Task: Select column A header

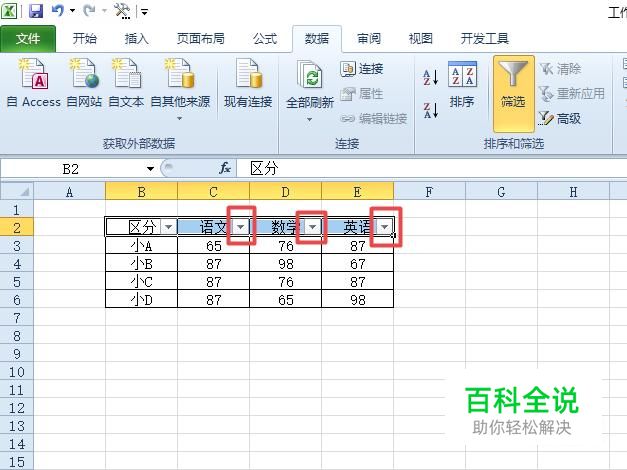Action: [x=69, y=192]
